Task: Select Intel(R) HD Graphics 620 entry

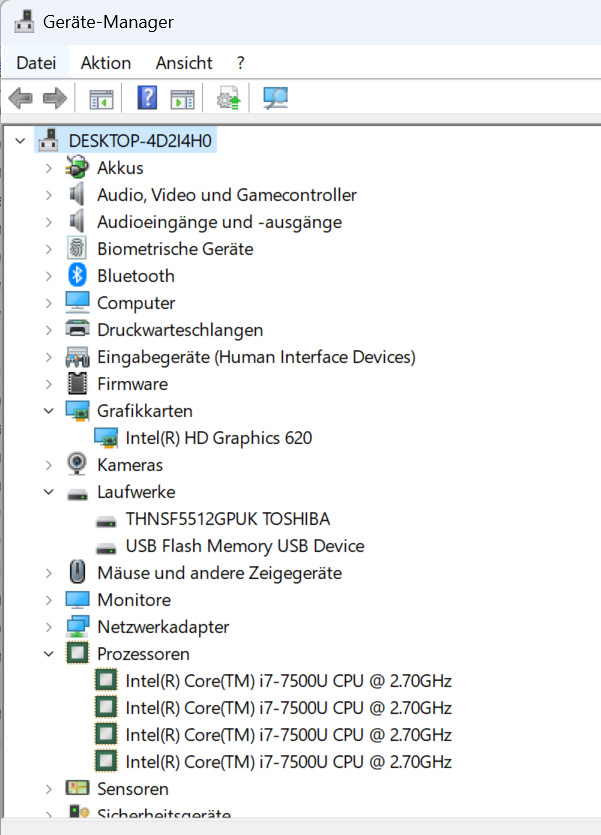Action: pos(218,438)
